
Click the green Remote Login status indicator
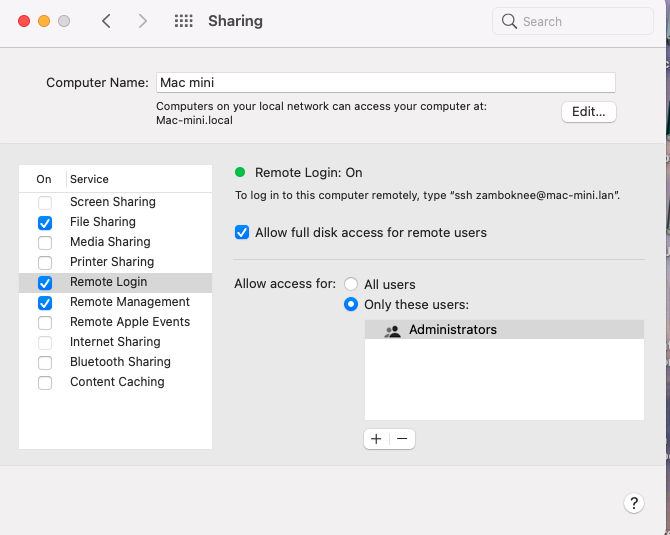(240, 172)
